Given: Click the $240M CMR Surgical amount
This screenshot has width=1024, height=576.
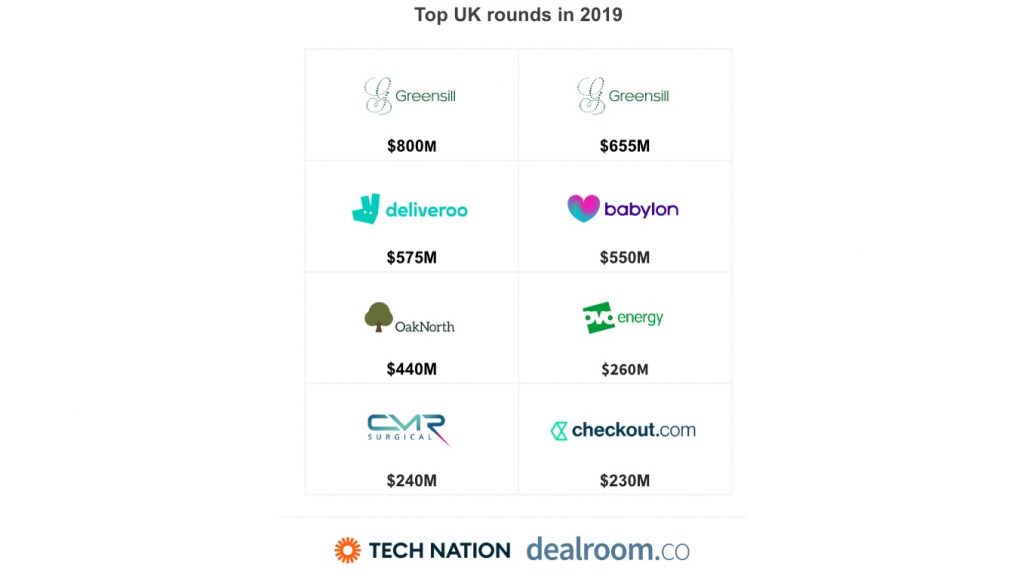Looking at the screenshot, I should 412,480.
